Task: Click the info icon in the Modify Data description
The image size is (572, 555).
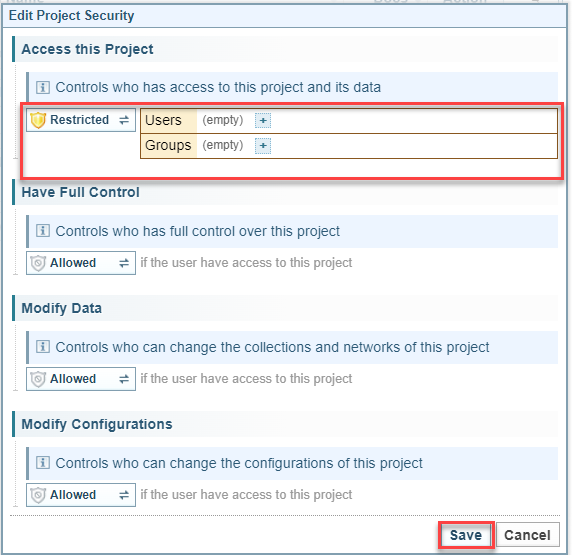Action: click(x=43, y=347)
